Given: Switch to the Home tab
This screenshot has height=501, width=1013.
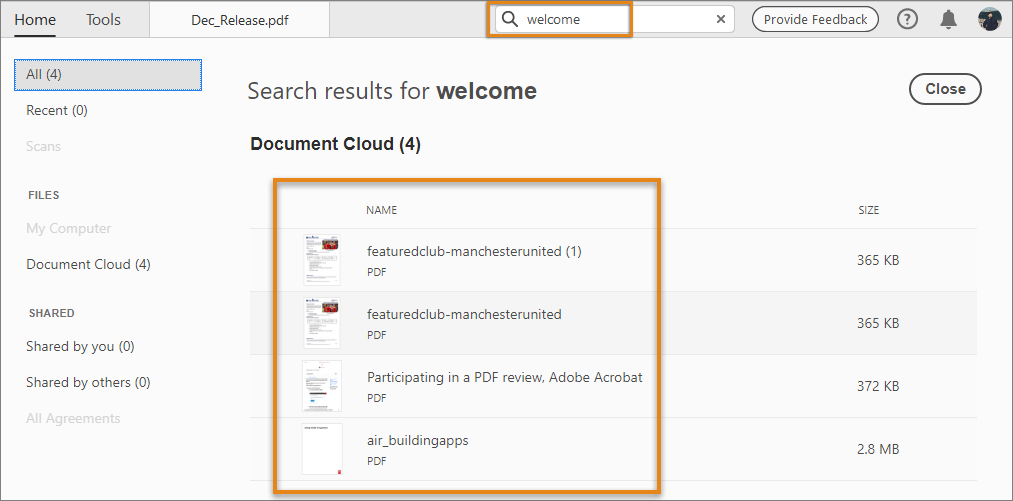Looking at the screenshot, I should tap(35, 19).
